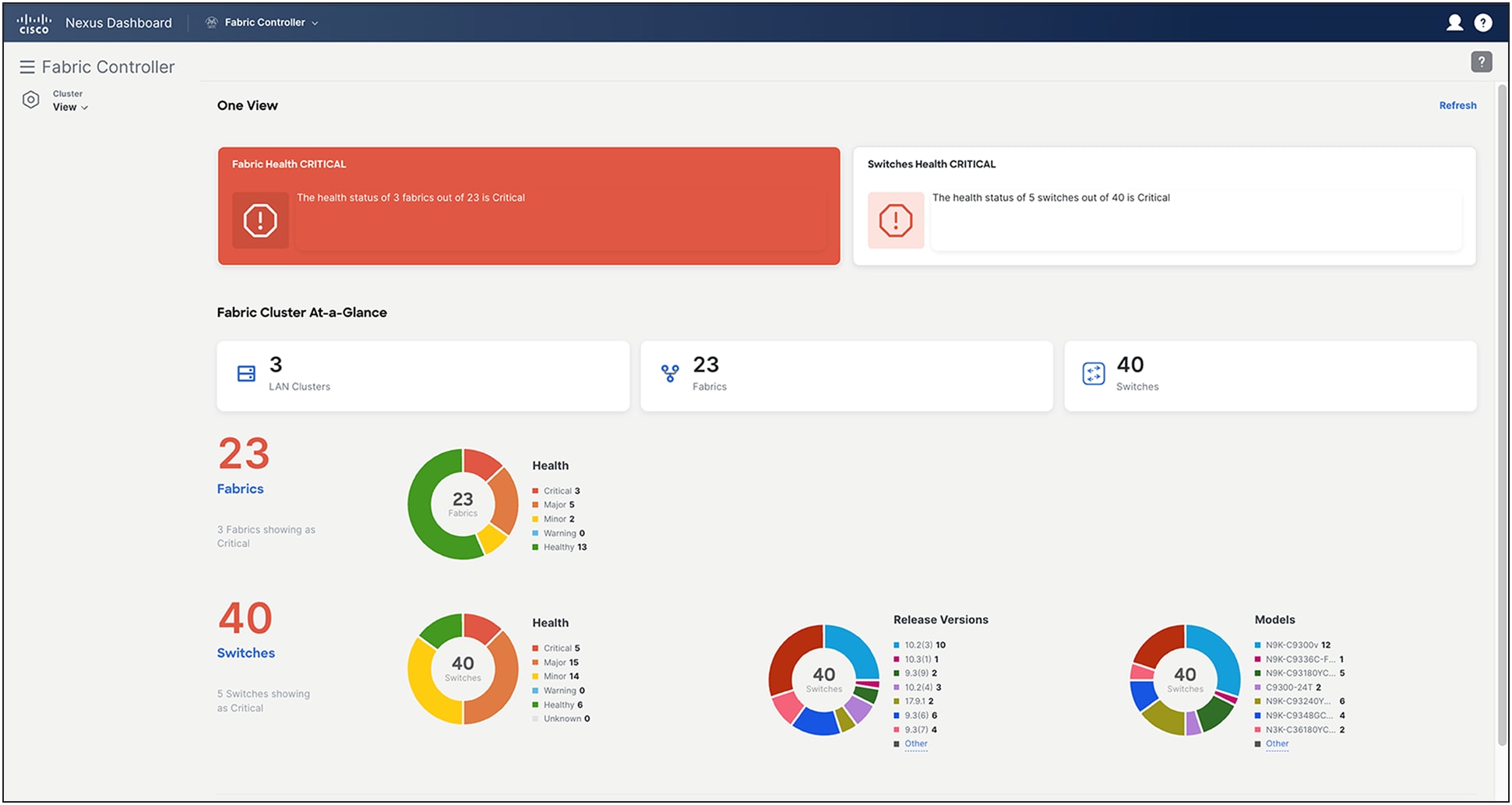1512x805 pixels.
Task: Click Critical 5 in Switches Health legend
Action: pyautogui.click(x=556, y=648)
